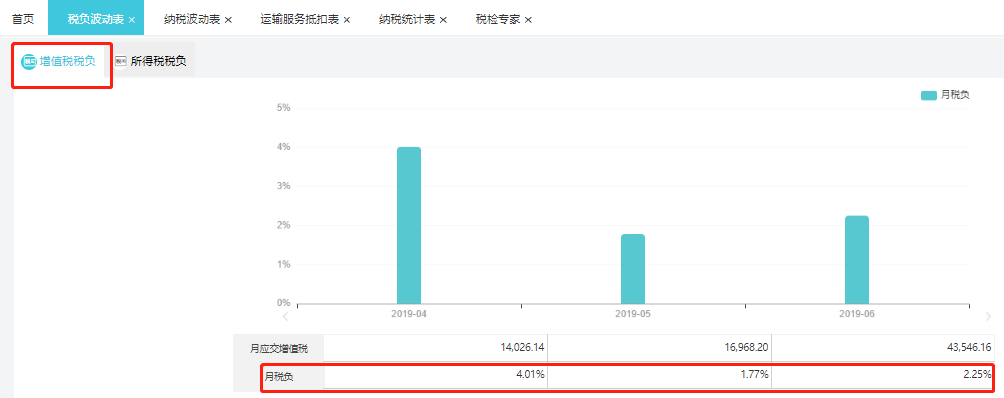The height and width of the screenshot is (398, 1004).
Task: Click the 2019-06 bar in chart
Action: coord(857,260)
